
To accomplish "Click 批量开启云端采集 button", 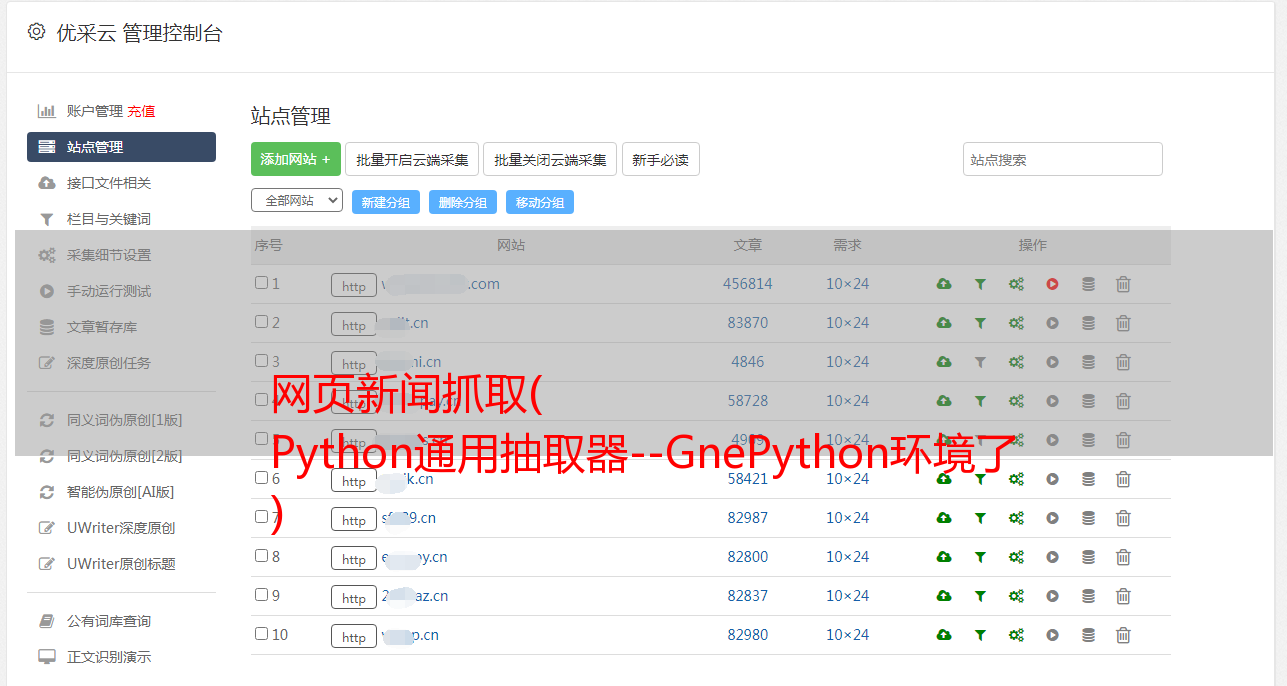I will pos(412,159).
